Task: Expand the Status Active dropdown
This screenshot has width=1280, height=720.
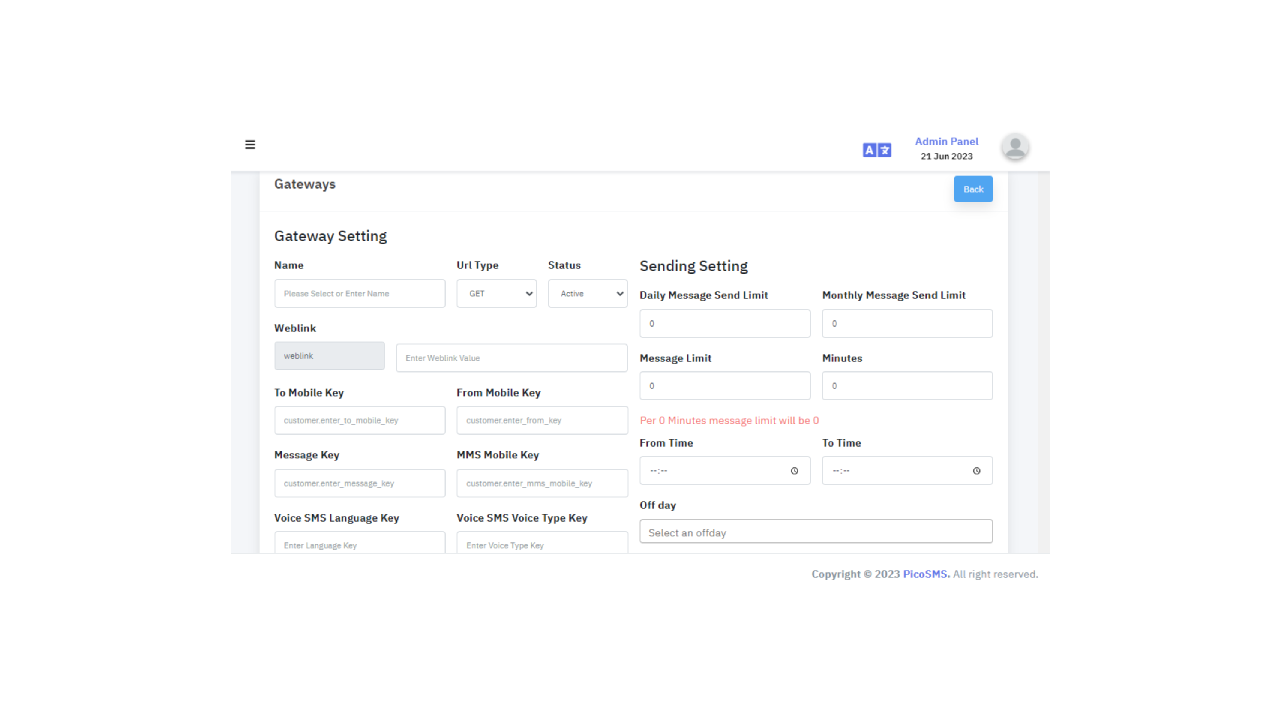Action: point(587,294)
